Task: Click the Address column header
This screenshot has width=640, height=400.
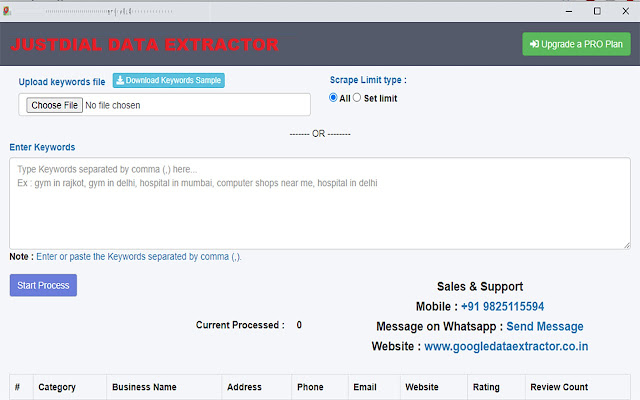Action: click(244, 387)
